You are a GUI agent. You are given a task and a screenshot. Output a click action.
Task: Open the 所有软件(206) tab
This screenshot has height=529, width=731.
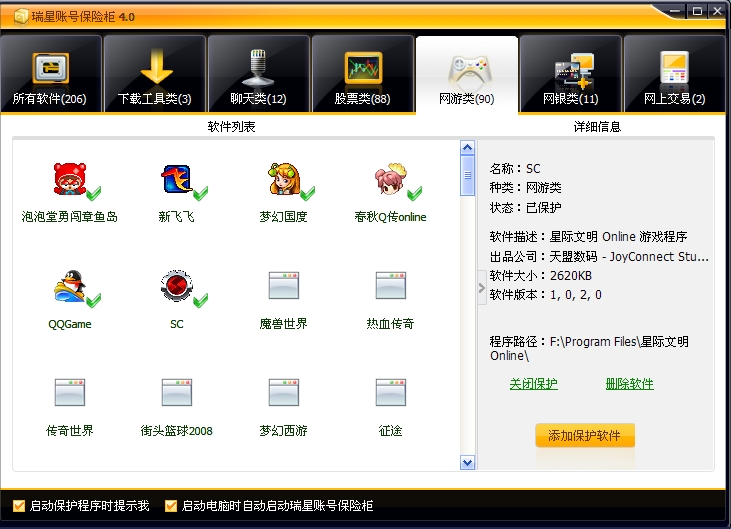[x=50, y=75]
